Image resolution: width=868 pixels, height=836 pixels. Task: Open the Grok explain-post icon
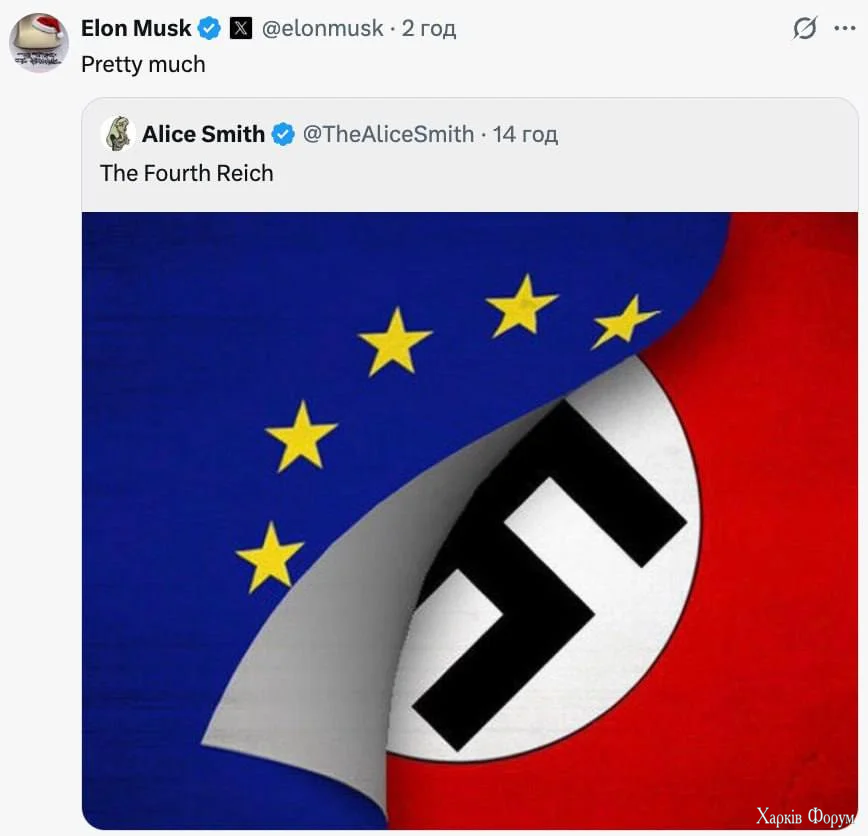(804, 29)
